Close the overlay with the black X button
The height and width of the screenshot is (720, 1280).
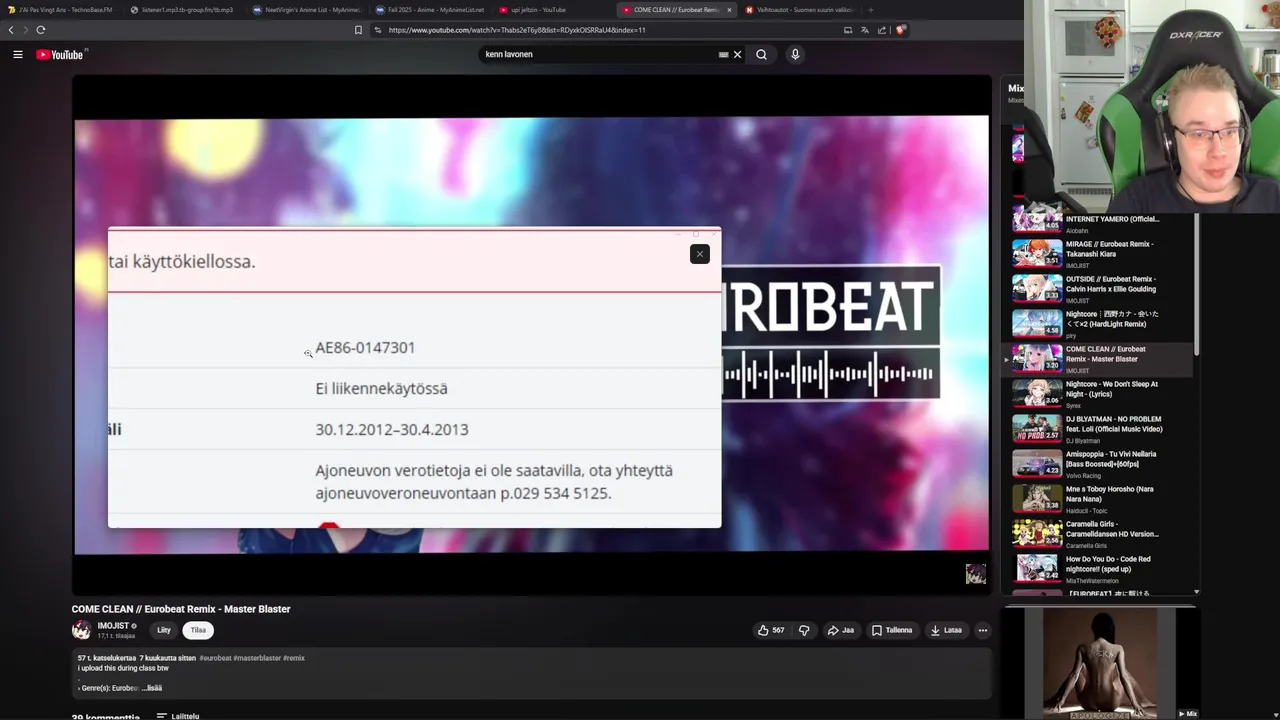tap(700, 254)
